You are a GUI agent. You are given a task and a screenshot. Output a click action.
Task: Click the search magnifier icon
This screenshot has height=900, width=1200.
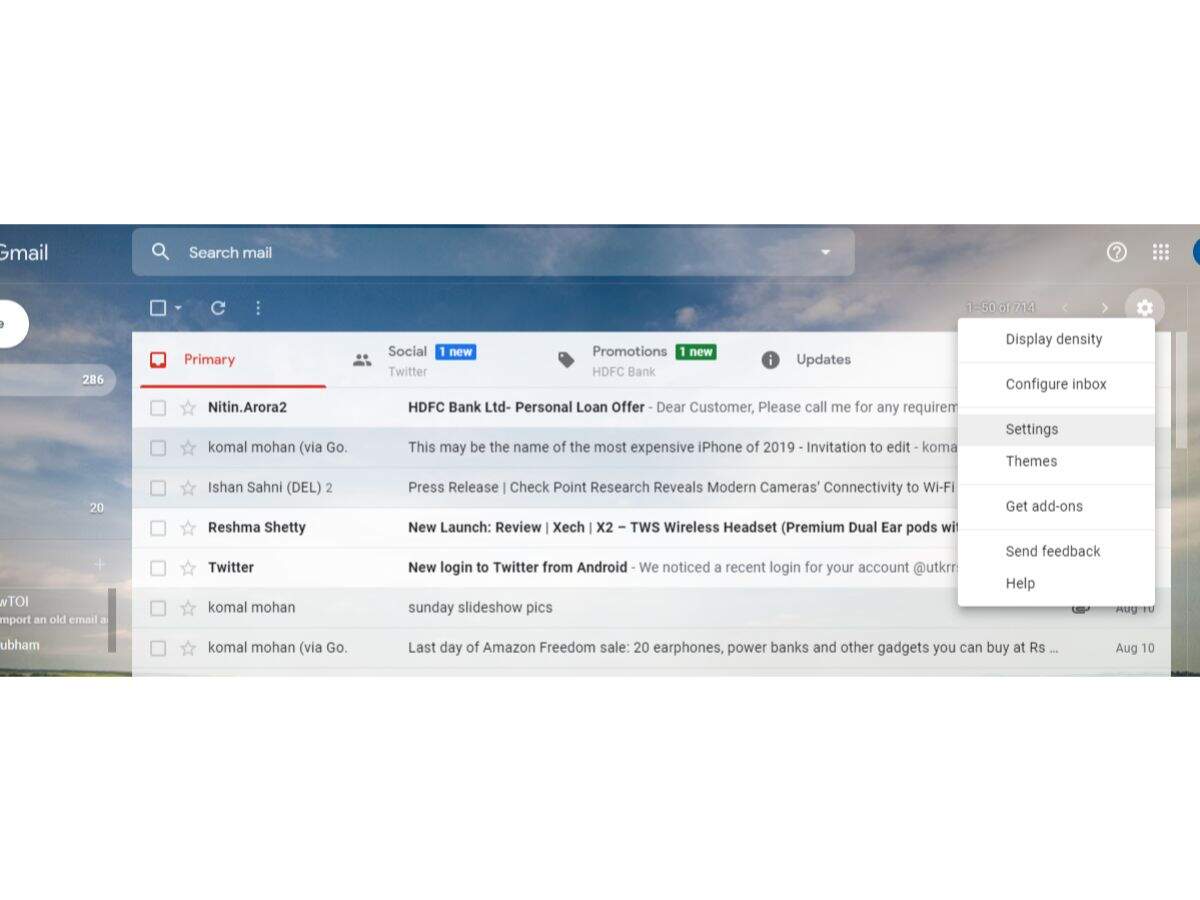(160, 252)
